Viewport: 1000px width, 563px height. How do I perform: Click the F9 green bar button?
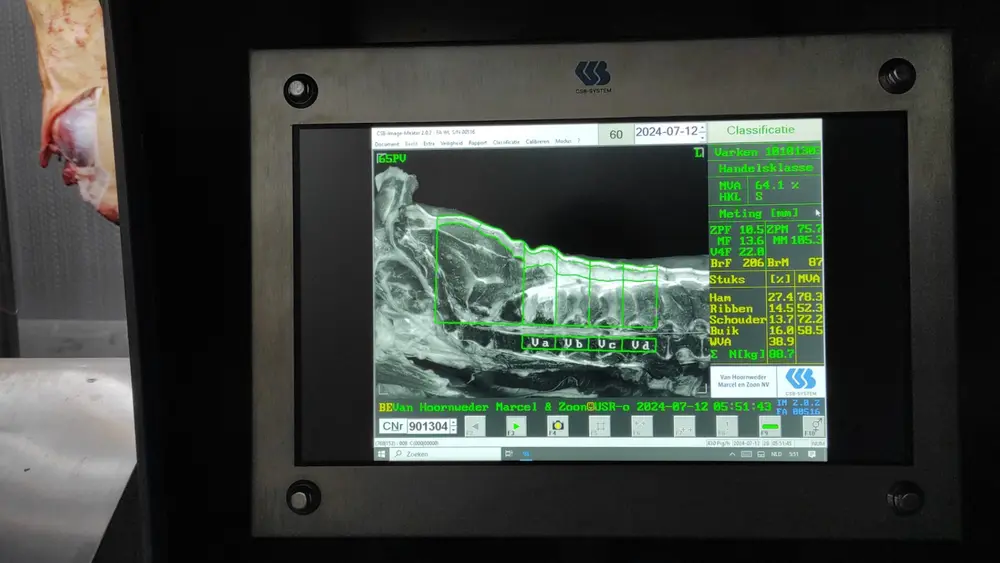pos(770,426)
